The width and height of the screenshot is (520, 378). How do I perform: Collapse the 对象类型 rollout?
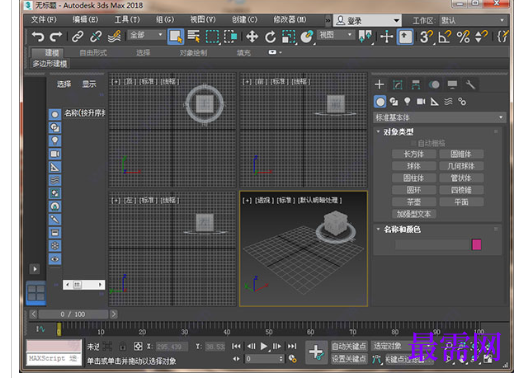pos(398,132)
